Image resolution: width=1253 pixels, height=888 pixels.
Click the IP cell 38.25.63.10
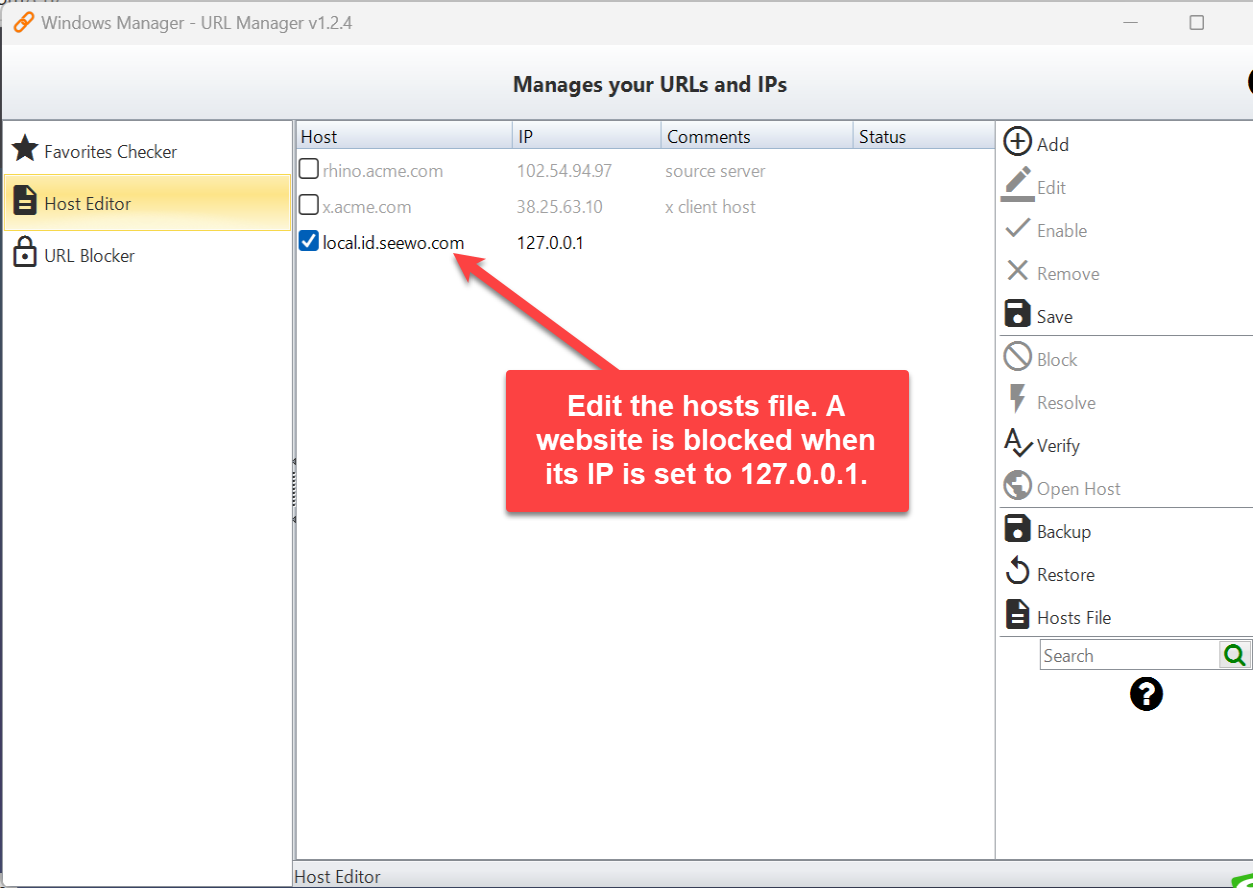coord(560,207)
